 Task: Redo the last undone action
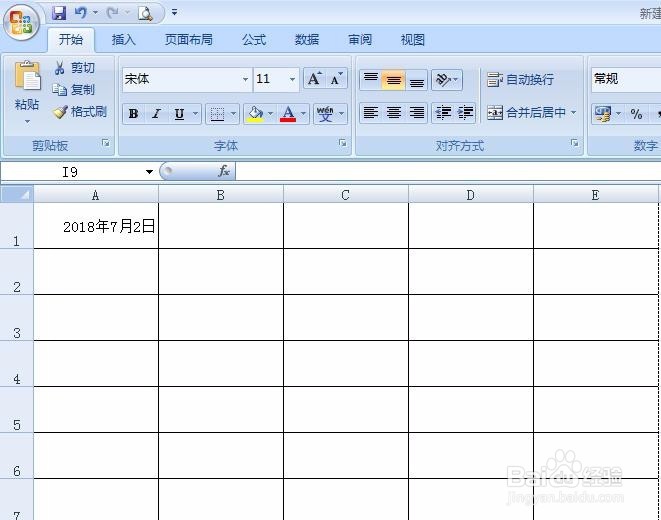[113, 13]
